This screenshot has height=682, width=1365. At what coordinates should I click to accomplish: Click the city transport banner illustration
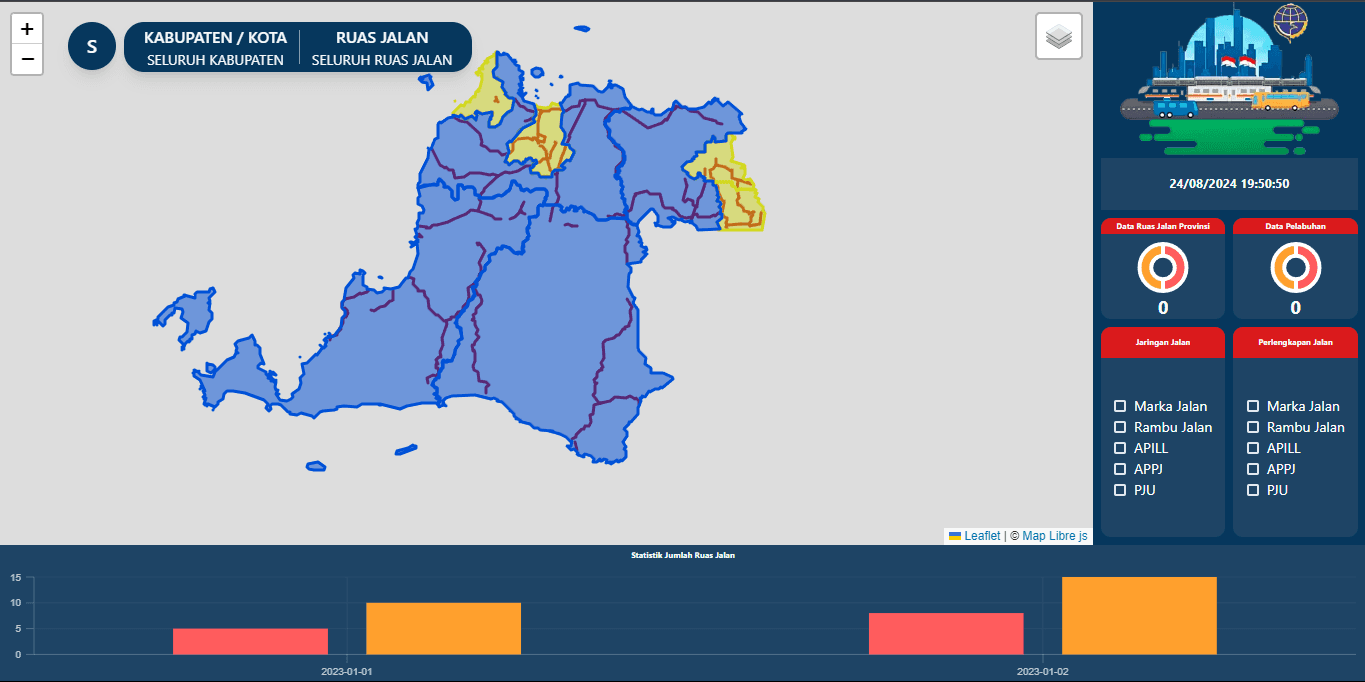coord(1229,80)
